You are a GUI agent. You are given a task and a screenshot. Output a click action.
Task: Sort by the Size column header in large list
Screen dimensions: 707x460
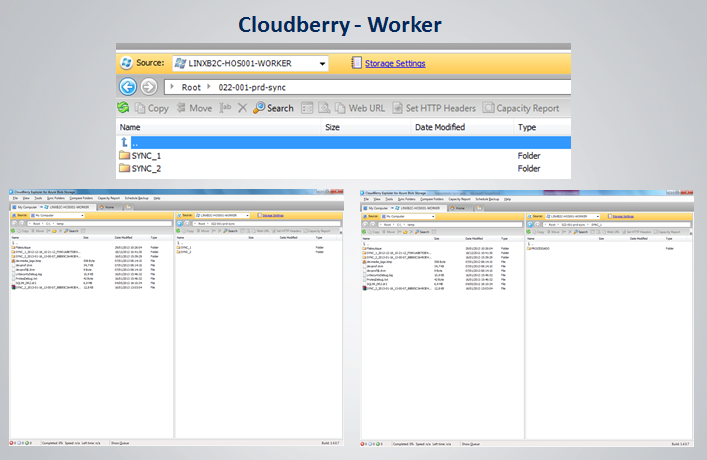point(366,127)
